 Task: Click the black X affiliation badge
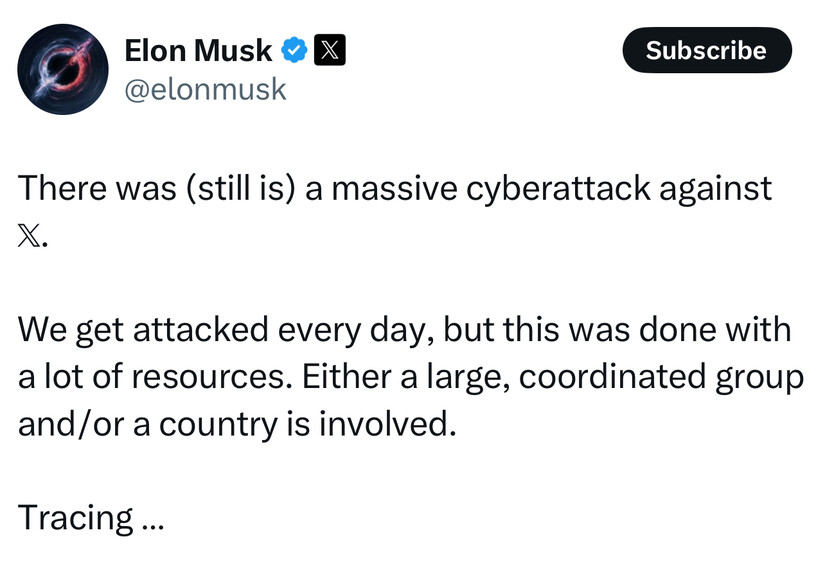click(x=330, y=50)
